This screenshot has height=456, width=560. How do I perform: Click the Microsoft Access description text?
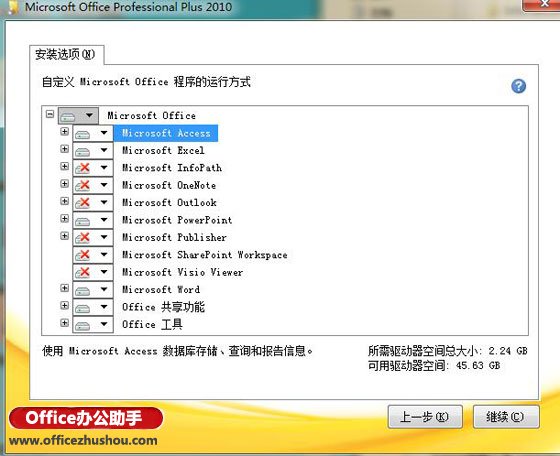178,351
